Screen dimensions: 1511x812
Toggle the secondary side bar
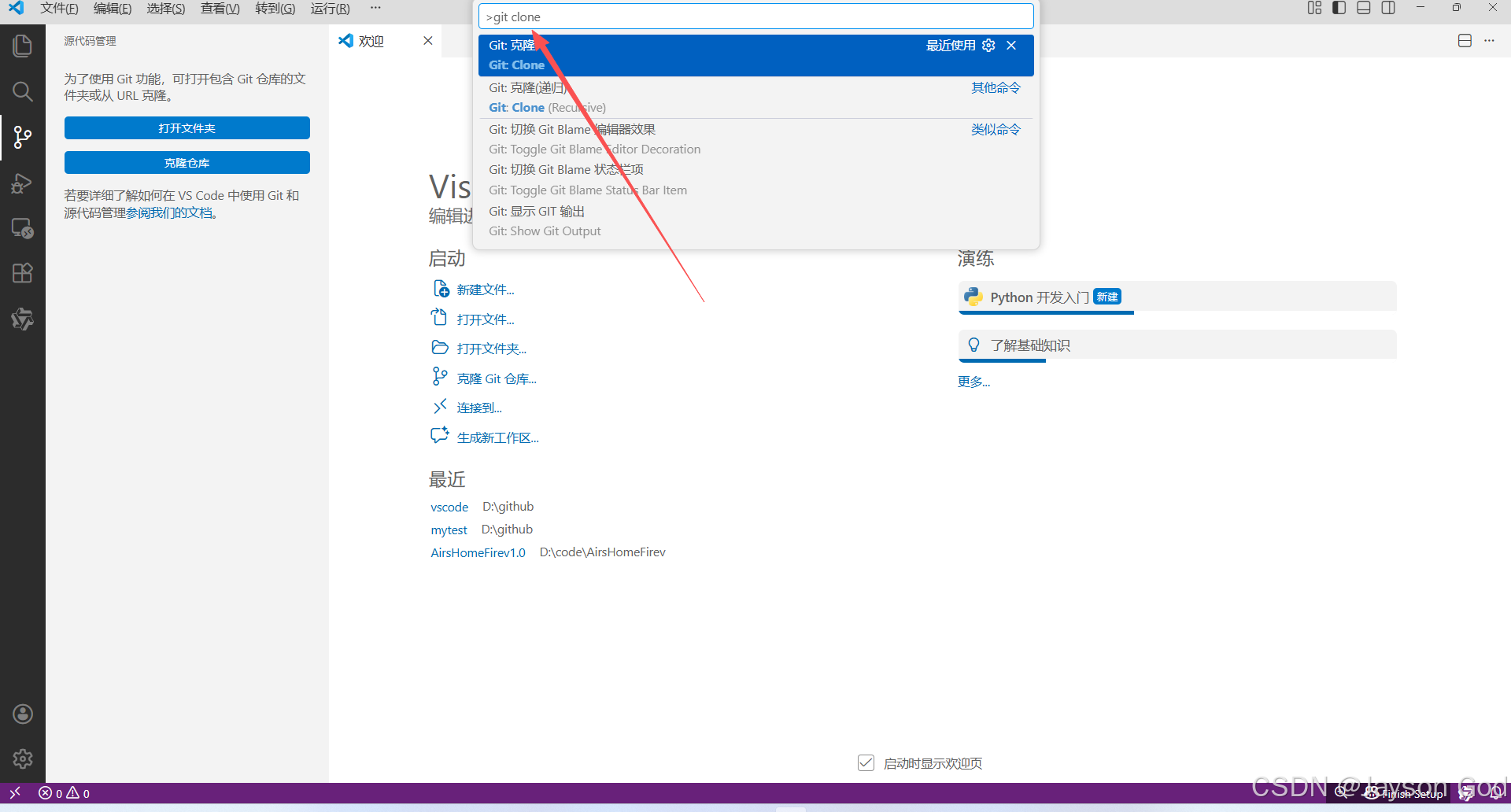[x=1388, y=8]
